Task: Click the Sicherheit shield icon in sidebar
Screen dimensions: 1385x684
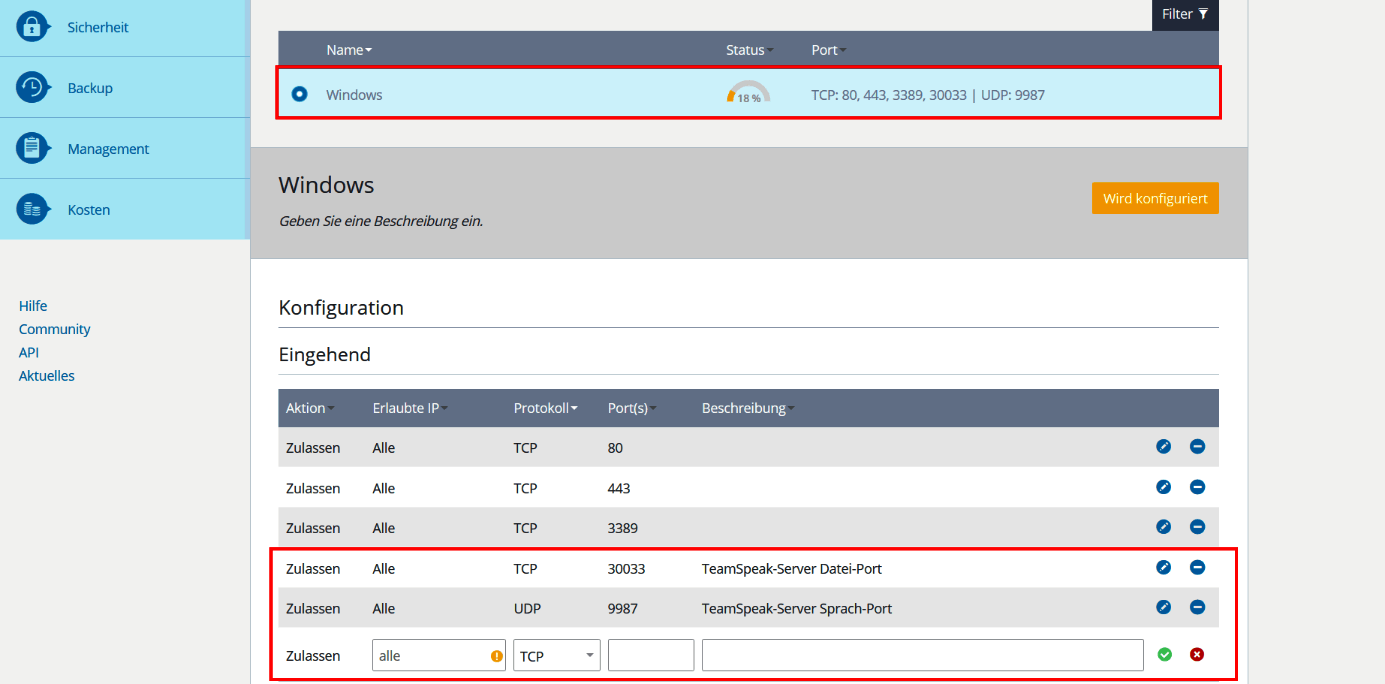Action: coord(31,26)
